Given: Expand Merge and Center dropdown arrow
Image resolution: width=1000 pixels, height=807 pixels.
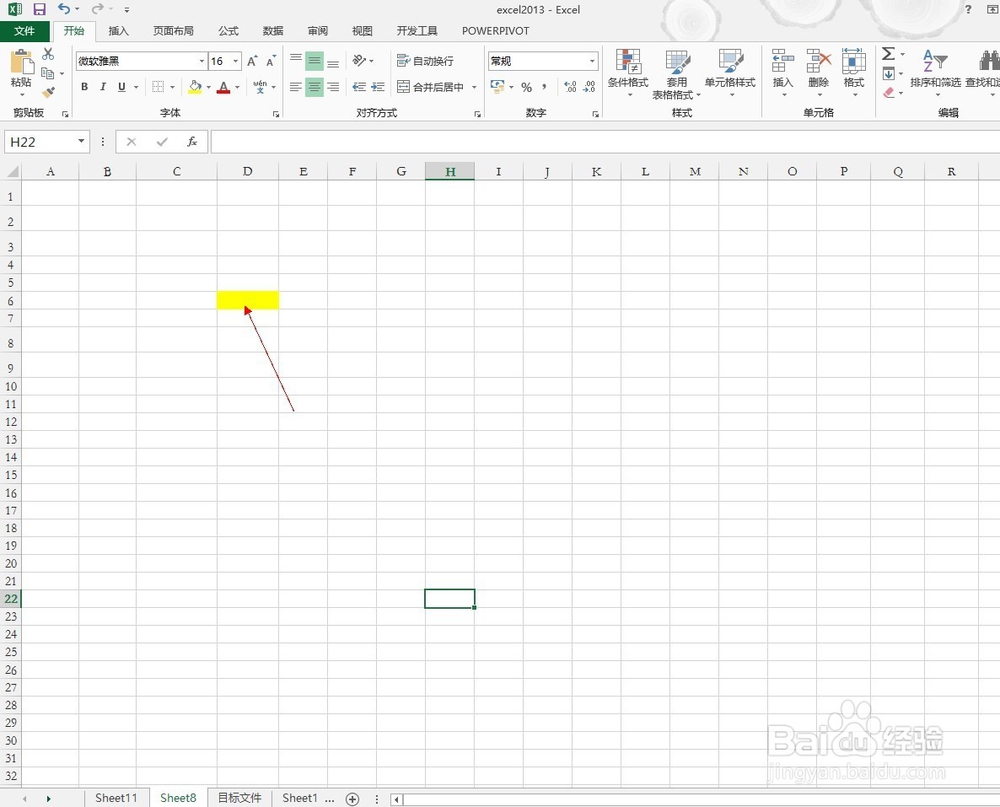Looking at the screenshot, I should point(474,87).
